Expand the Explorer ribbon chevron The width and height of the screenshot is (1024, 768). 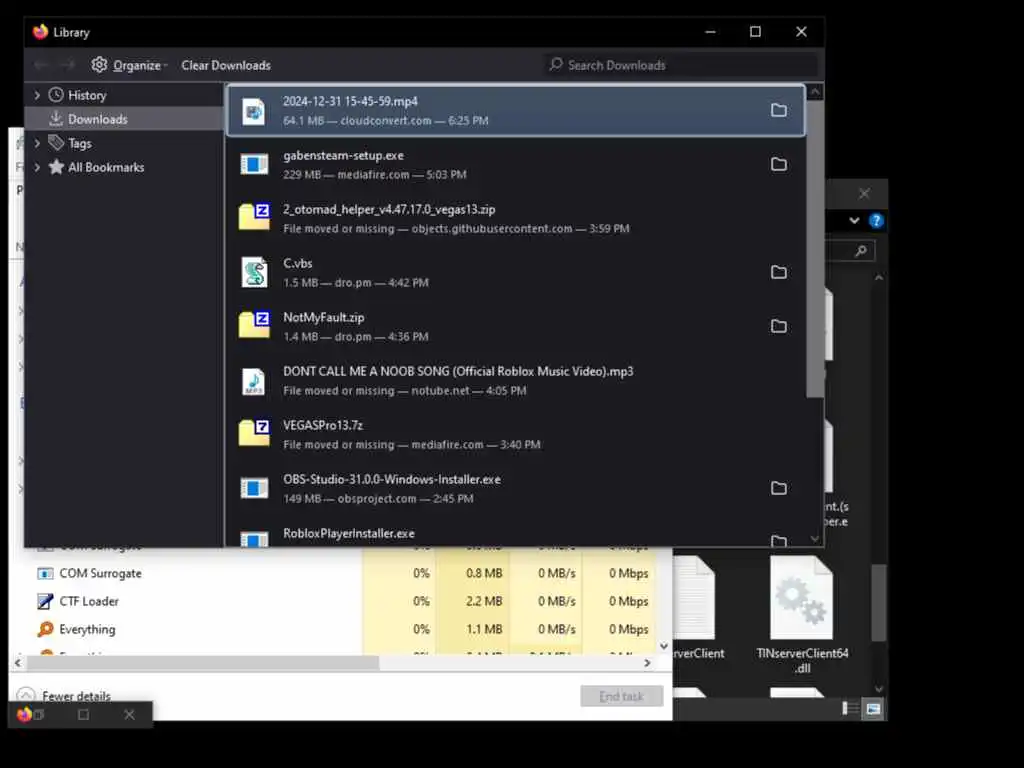(854, 221)
